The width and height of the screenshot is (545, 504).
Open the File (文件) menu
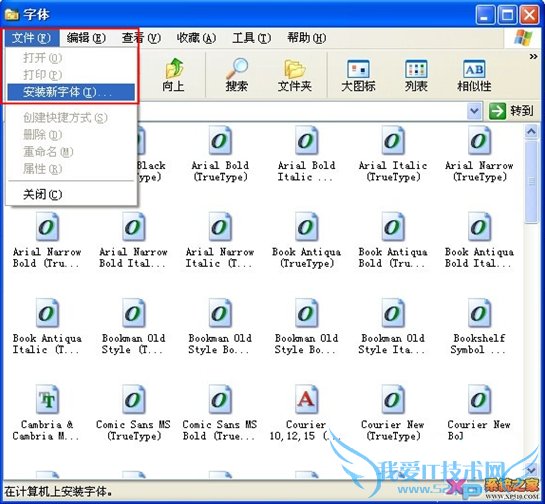pos(31,38)
